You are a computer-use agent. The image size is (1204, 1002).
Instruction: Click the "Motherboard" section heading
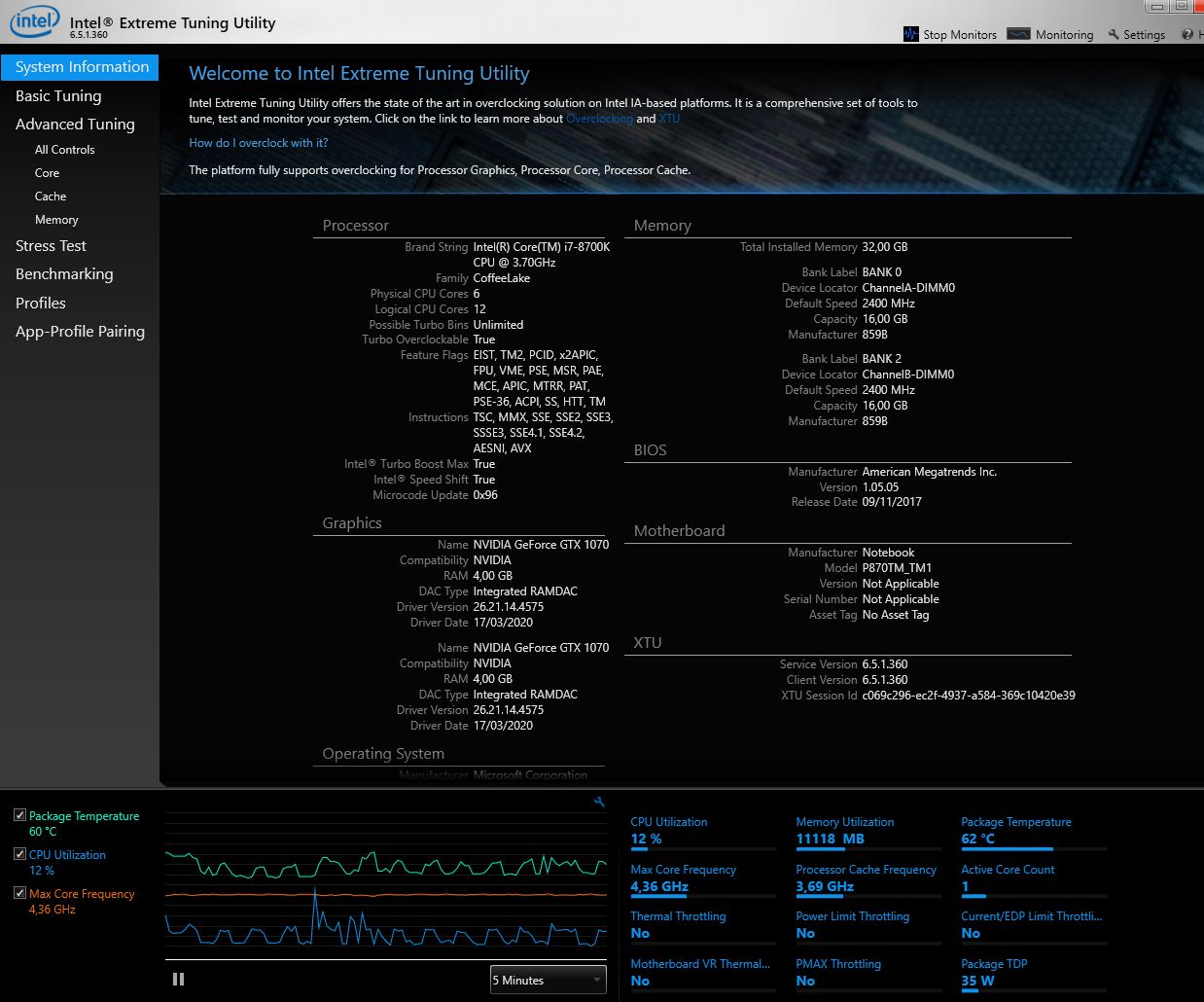pyautogui.click(x=680, y=531)
